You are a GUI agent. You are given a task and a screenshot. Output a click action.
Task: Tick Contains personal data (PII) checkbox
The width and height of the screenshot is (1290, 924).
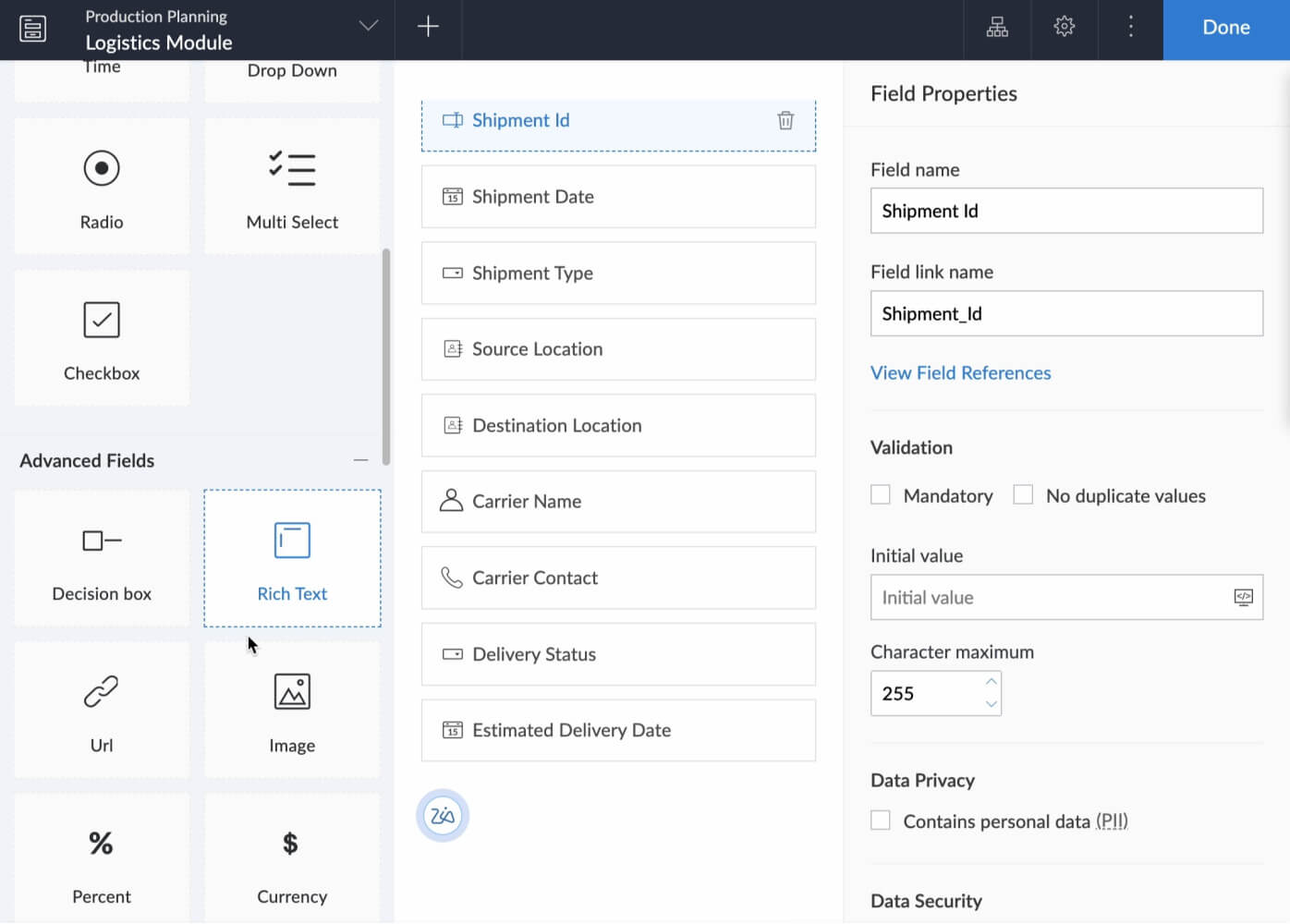[x=881, y=821]
